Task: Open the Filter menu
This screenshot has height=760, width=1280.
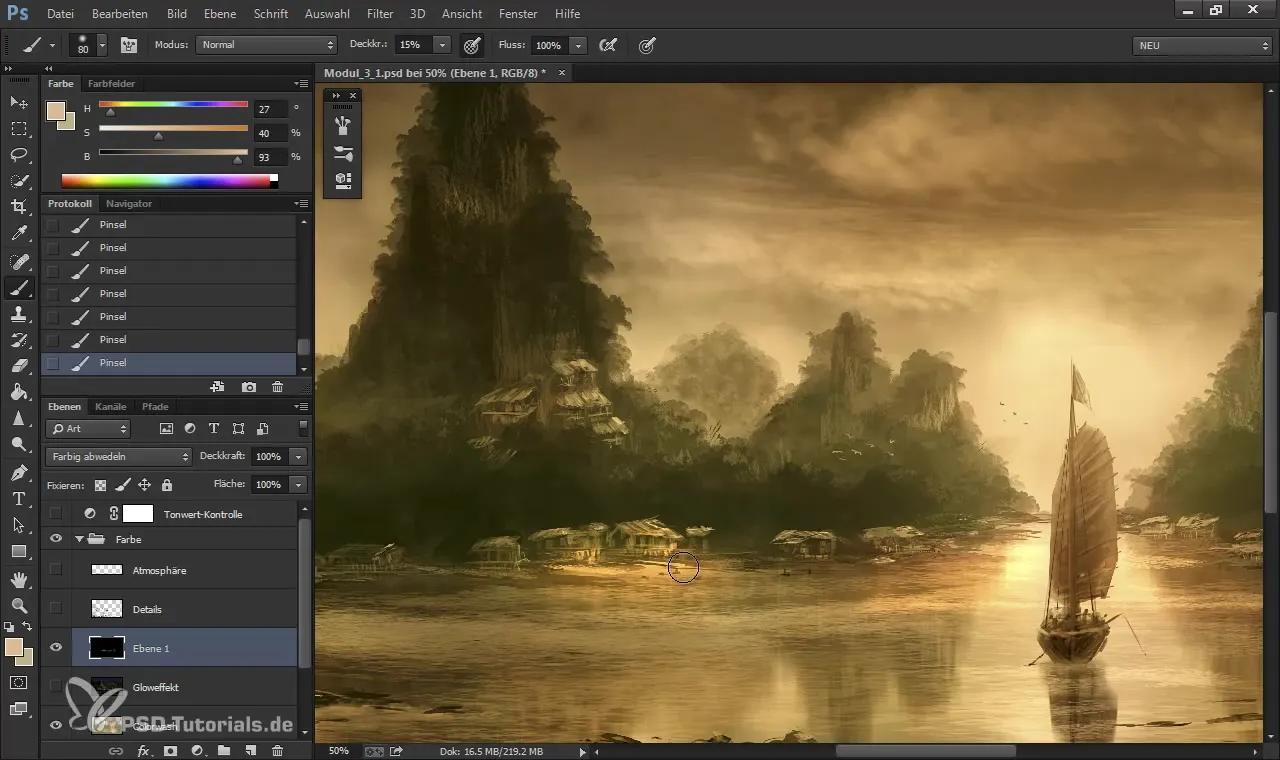Action: [379, 14]
